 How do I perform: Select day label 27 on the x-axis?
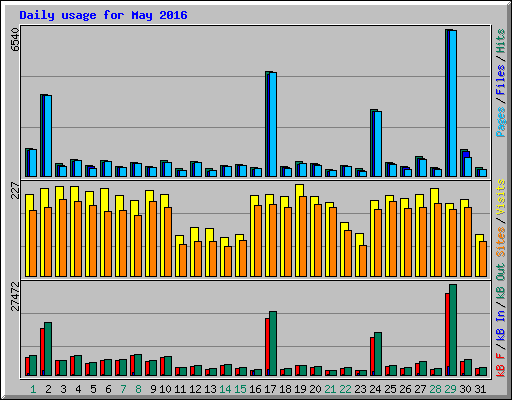[x=420, y=389]
